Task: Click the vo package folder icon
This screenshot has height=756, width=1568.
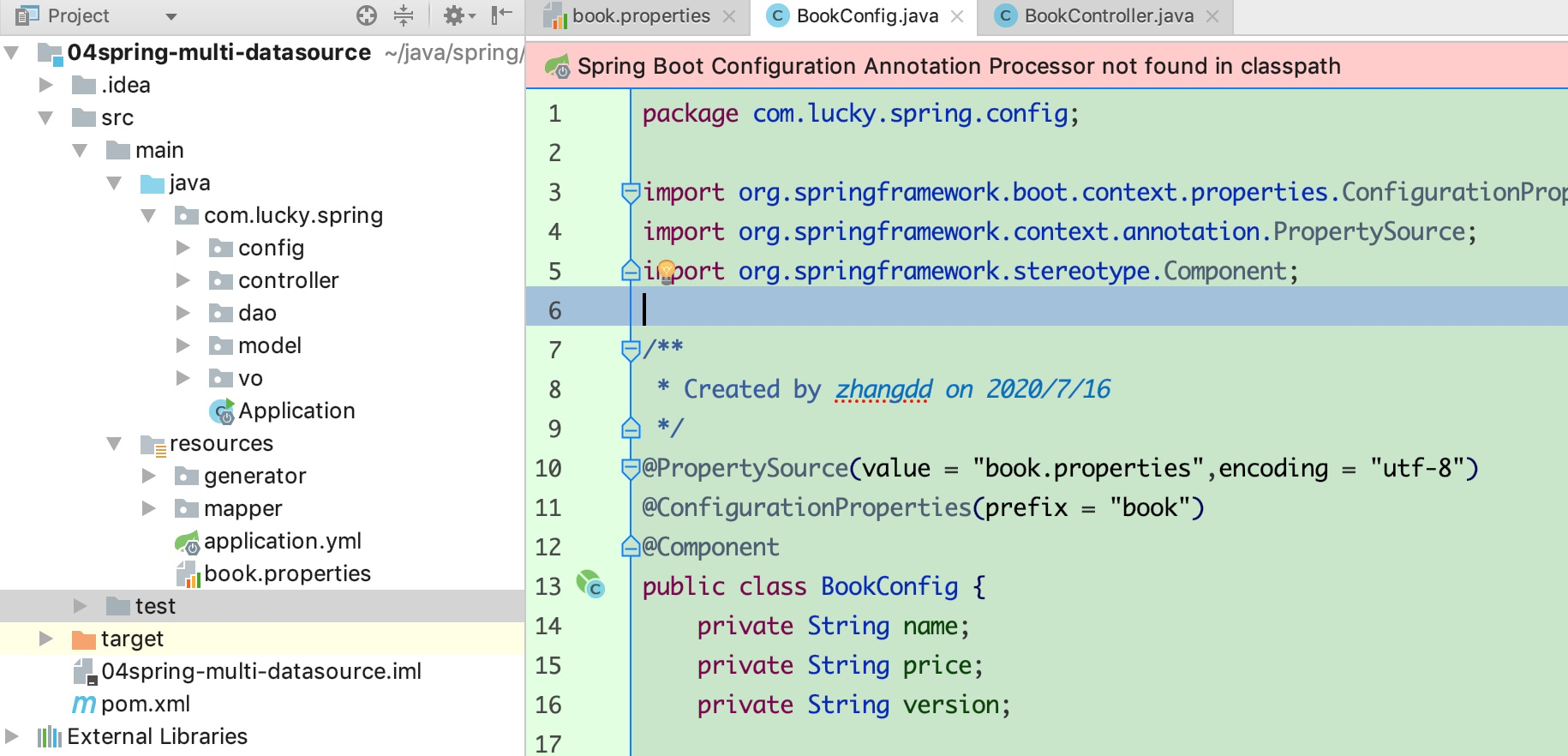Action: [221, 378]
